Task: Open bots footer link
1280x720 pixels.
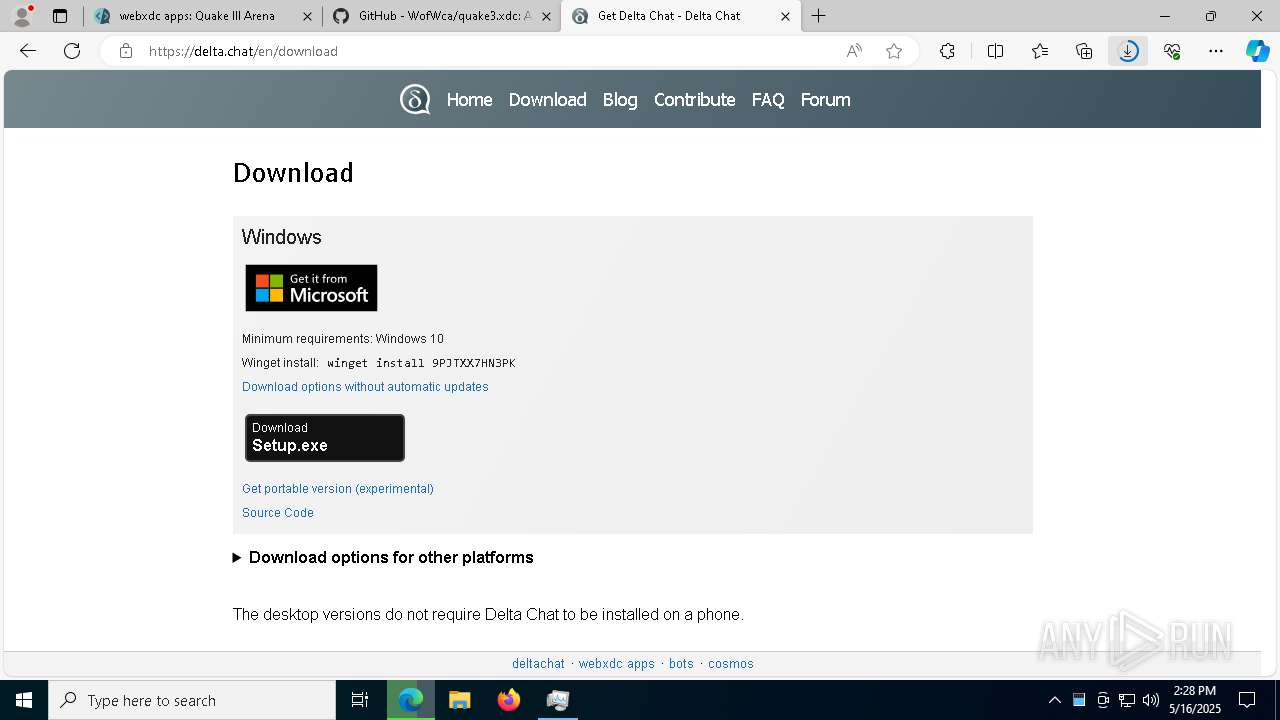Action: [681, 664]
